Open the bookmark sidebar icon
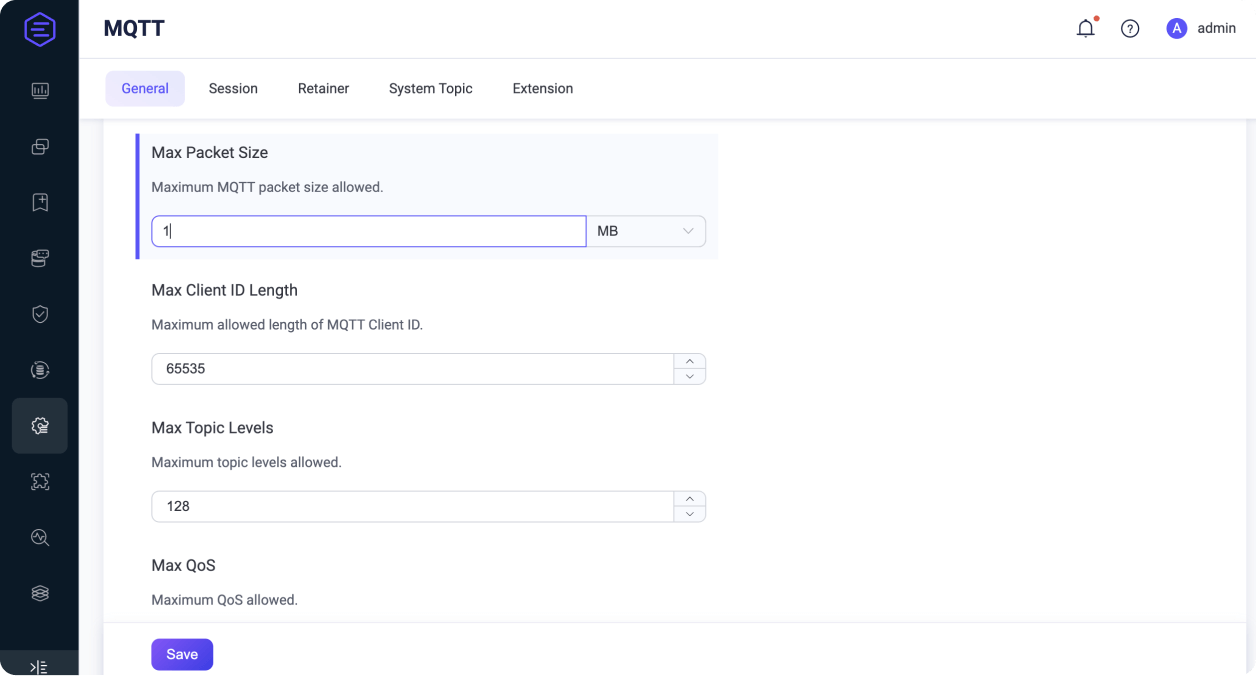Screen dimensions: 1256x676 (40, 203)
